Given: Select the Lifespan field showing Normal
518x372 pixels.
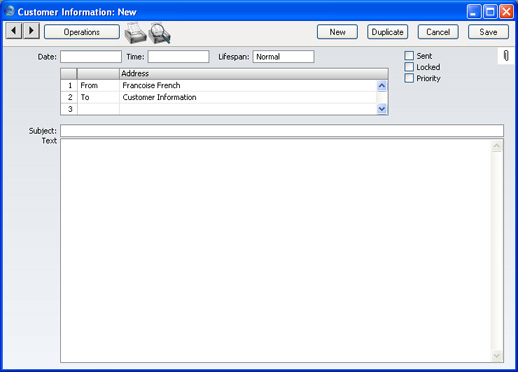Looking at the screenshot, I should pos(283,57).
